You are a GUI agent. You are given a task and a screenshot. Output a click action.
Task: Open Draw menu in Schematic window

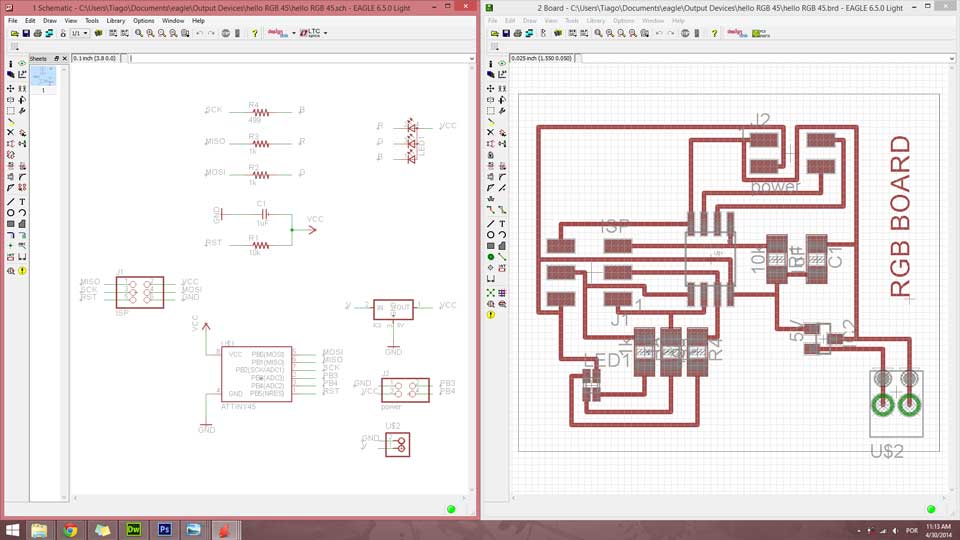[x=50, y=20]
